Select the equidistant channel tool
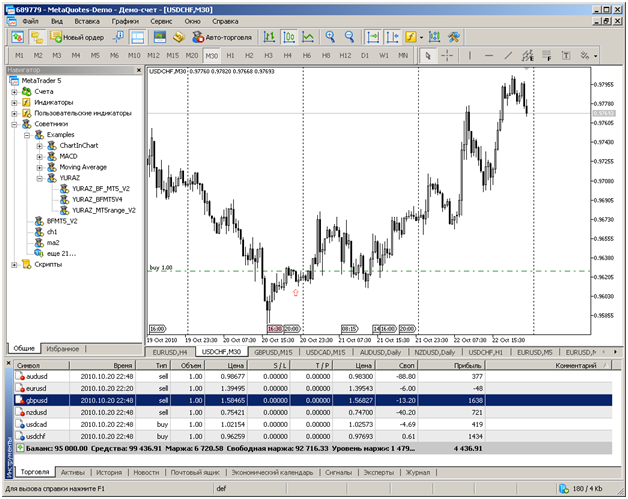The image size is (628, 499). tap(527, 56)
